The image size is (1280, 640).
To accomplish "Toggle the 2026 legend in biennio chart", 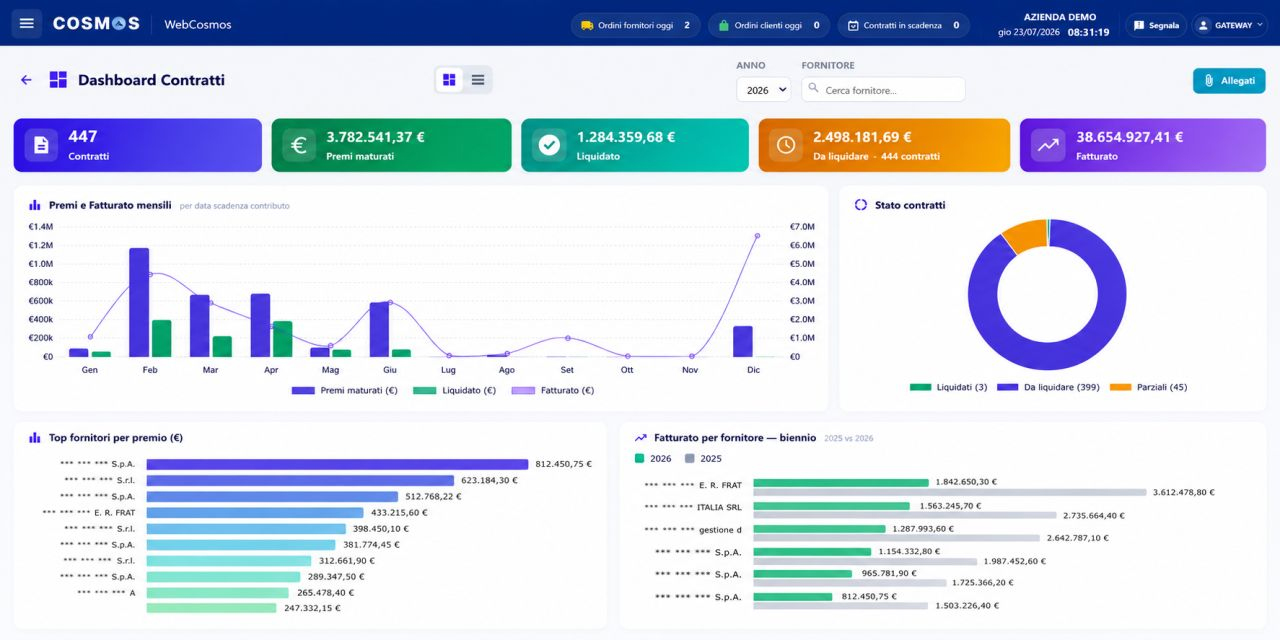I will click(x=653, y=458).
